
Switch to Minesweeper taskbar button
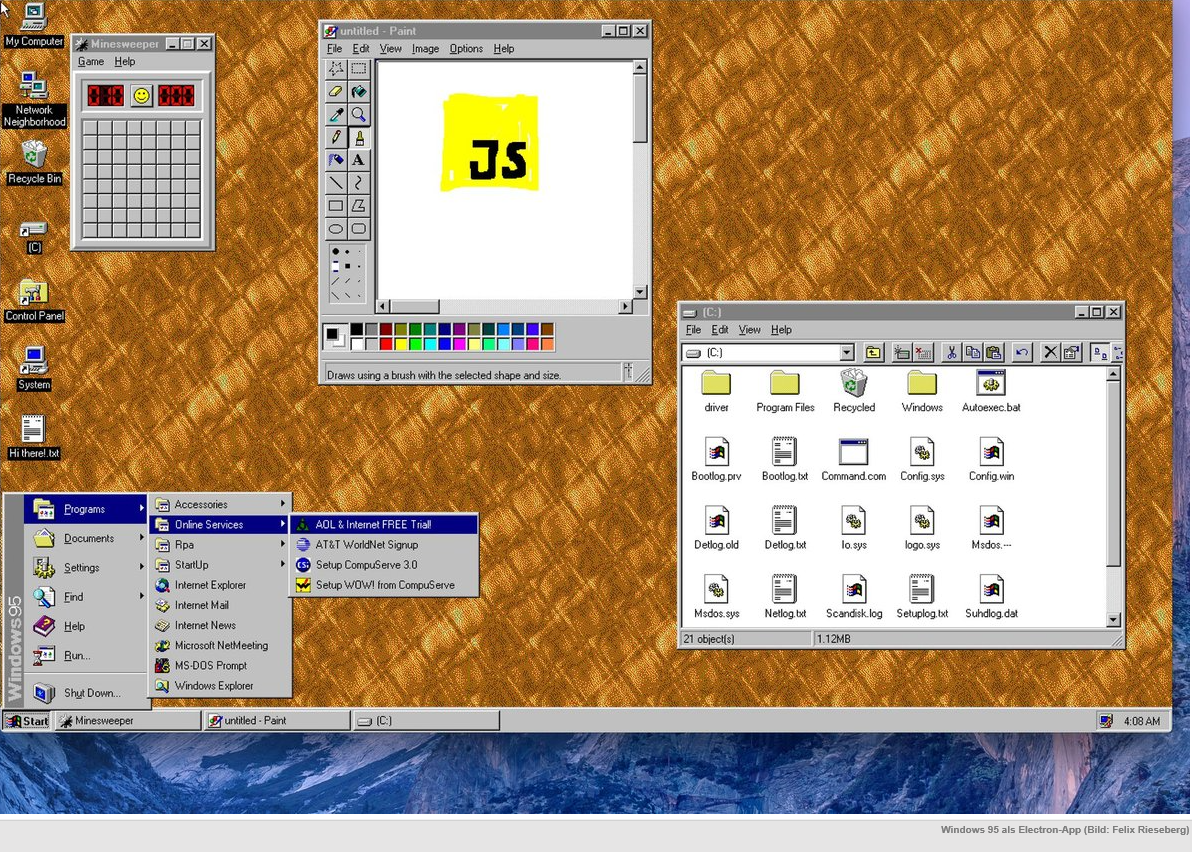128,721
